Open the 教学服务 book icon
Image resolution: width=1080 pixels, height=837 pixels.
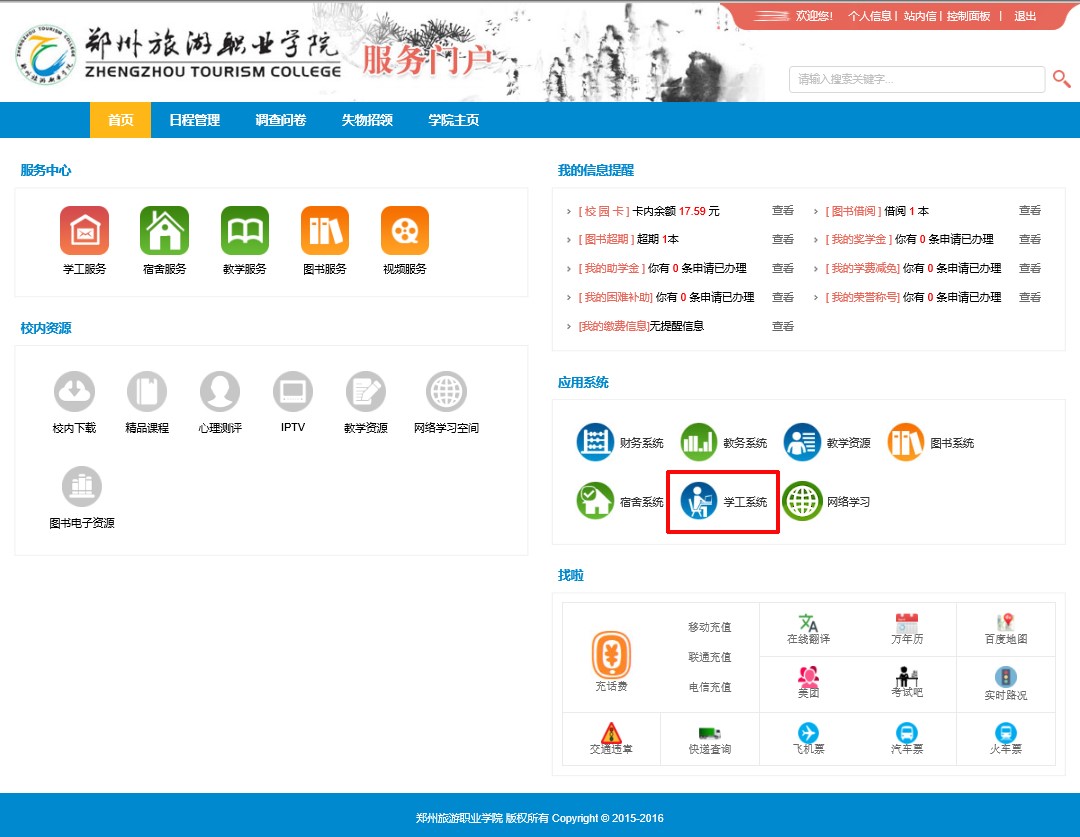[x=245, y=231]
